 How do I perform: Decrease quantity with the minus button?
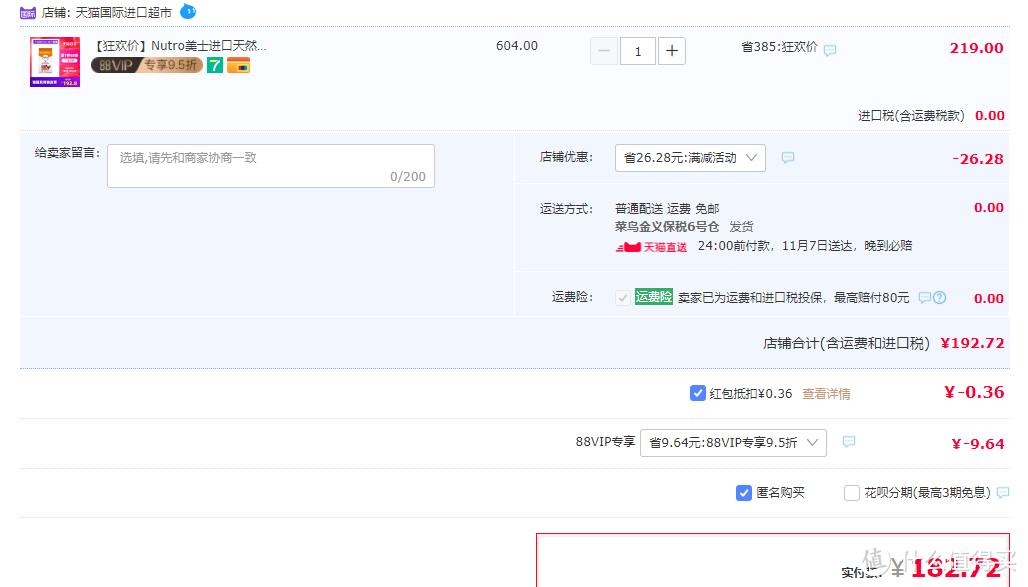pyautogui.click(x=604, y=50)
